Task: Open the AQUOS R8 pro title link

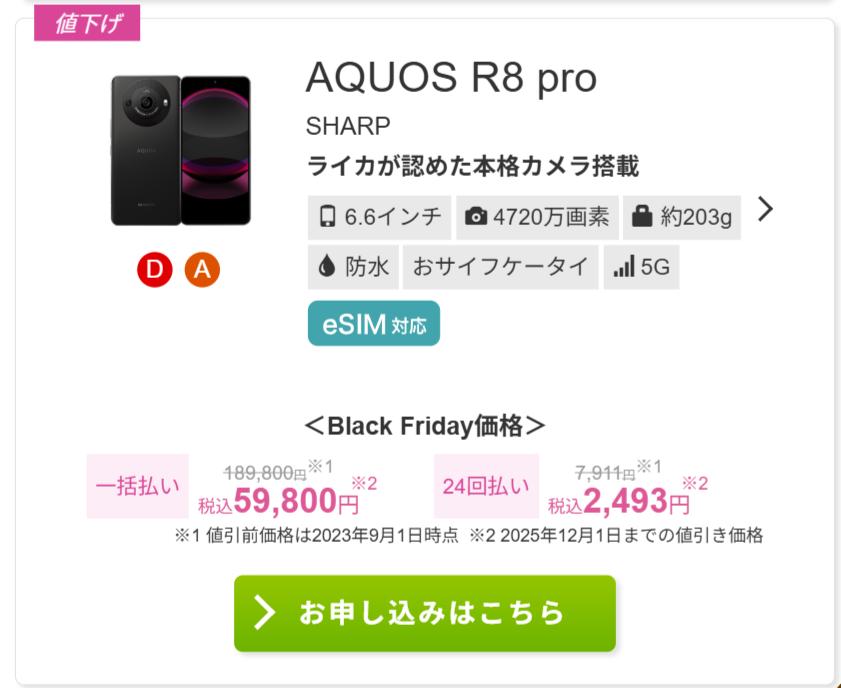Action: tap(450, 78)
